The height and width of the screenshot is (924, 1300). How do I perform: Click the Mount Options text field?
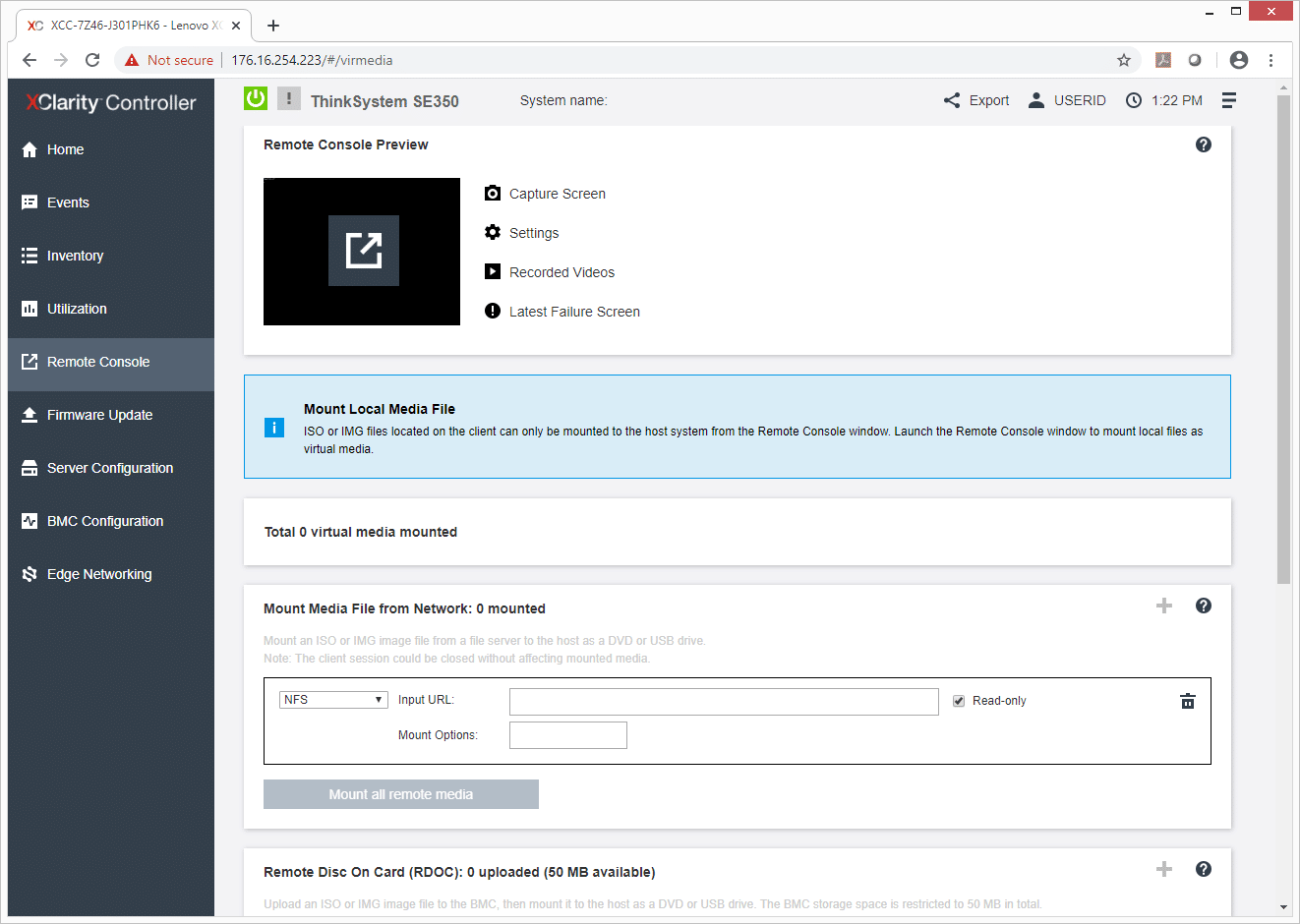[568, 735]
